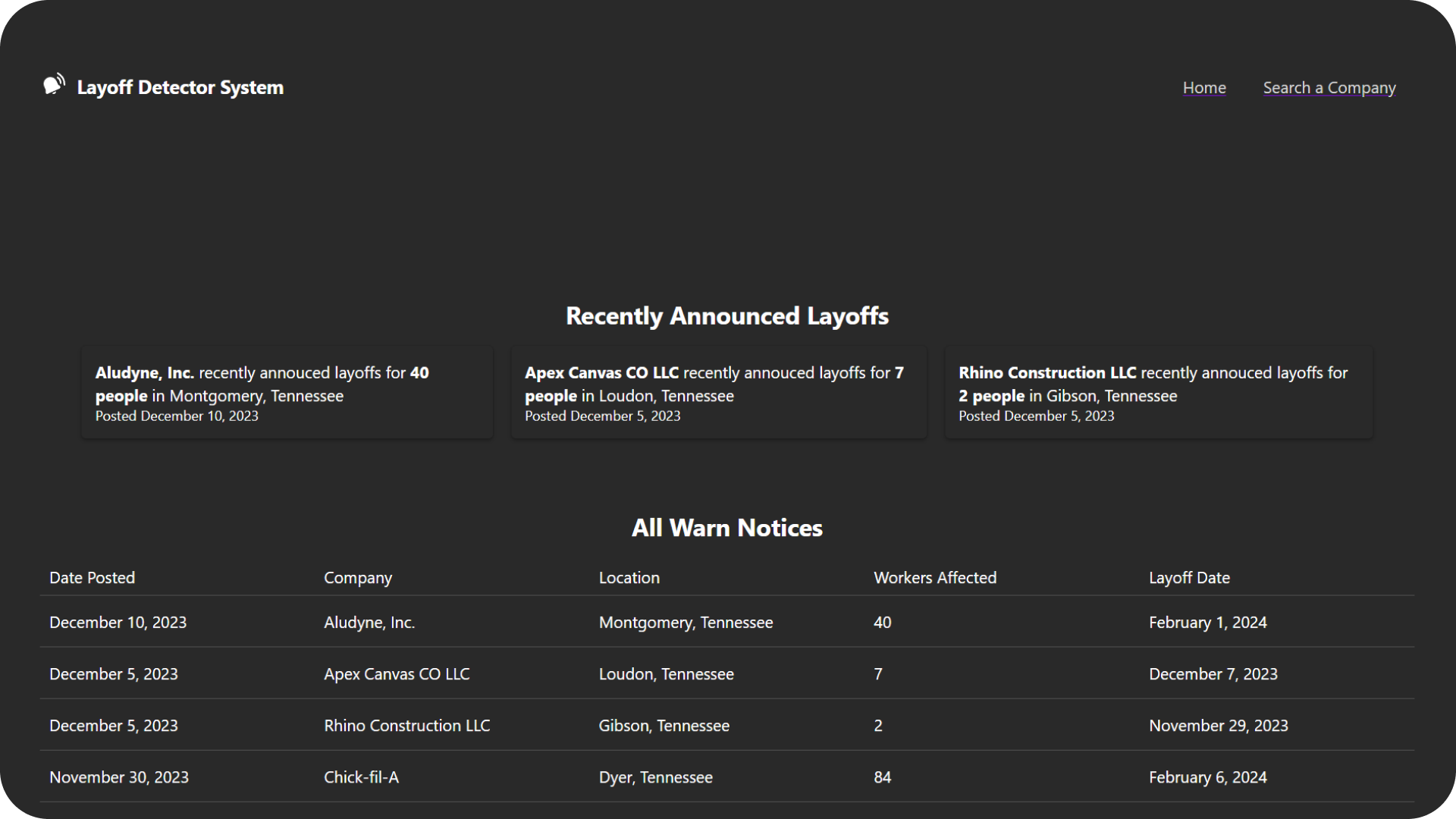Click the Location column header
The height and width of the screenshot is (819, 1456).
(629, 578)
